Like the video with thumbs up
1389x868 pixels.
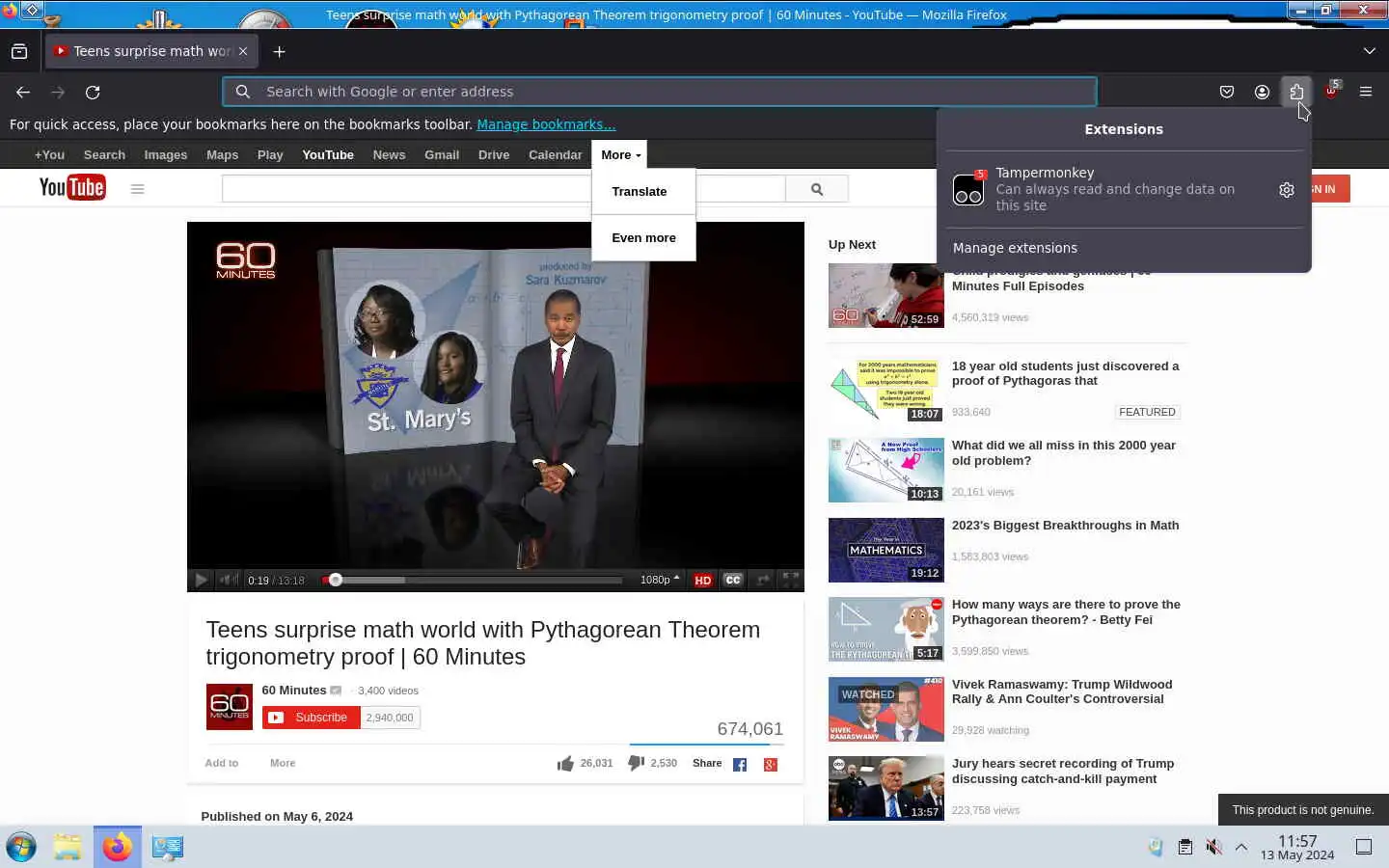tap(565, 764)
